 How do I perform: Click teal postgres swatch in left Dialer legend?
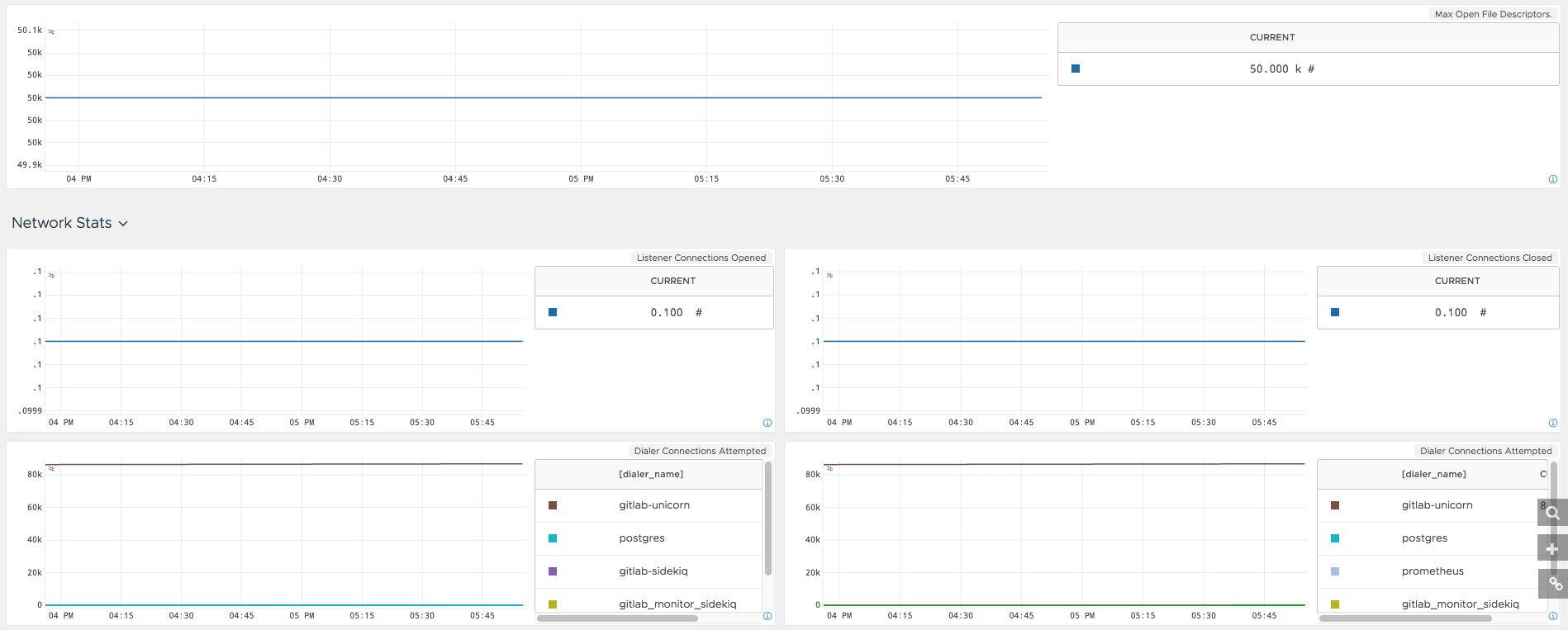553,538
